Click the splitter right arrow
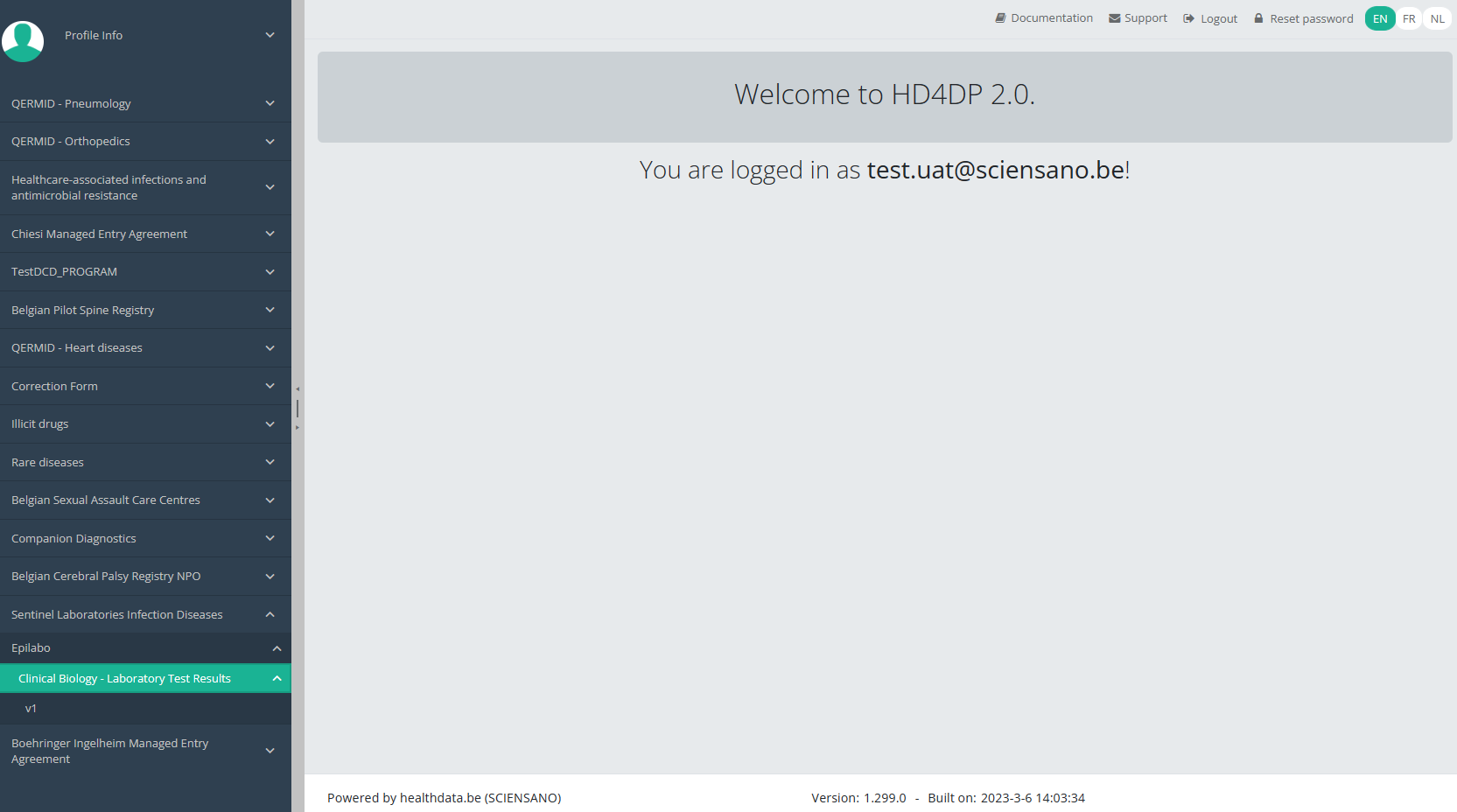The height and width of the screenshot is (812, 1457). point(298,428)
